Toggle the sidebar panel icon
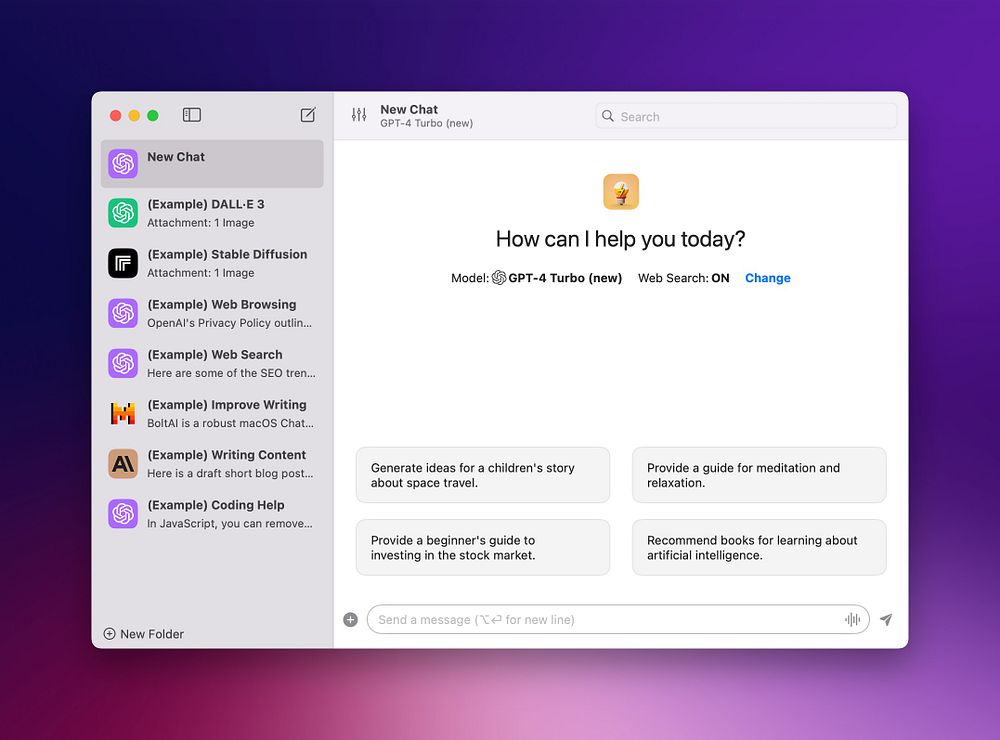Image resolution: width=1000 pixels, height=740 pixels. click(x=192, y=115)
